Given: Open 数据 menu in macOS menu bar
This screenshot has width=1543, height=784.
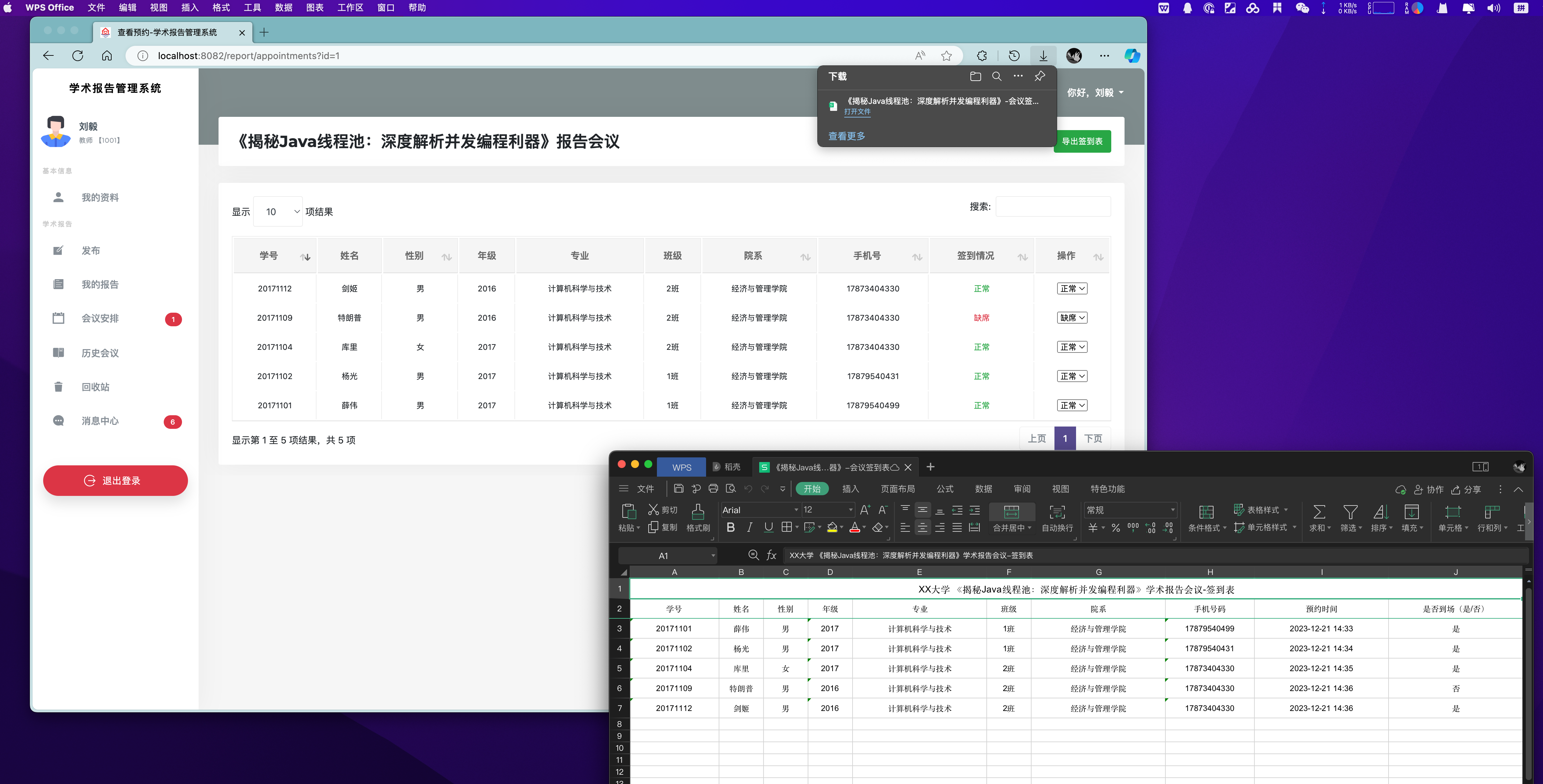Looking at the screenshot, I should (x=283, y=8).
